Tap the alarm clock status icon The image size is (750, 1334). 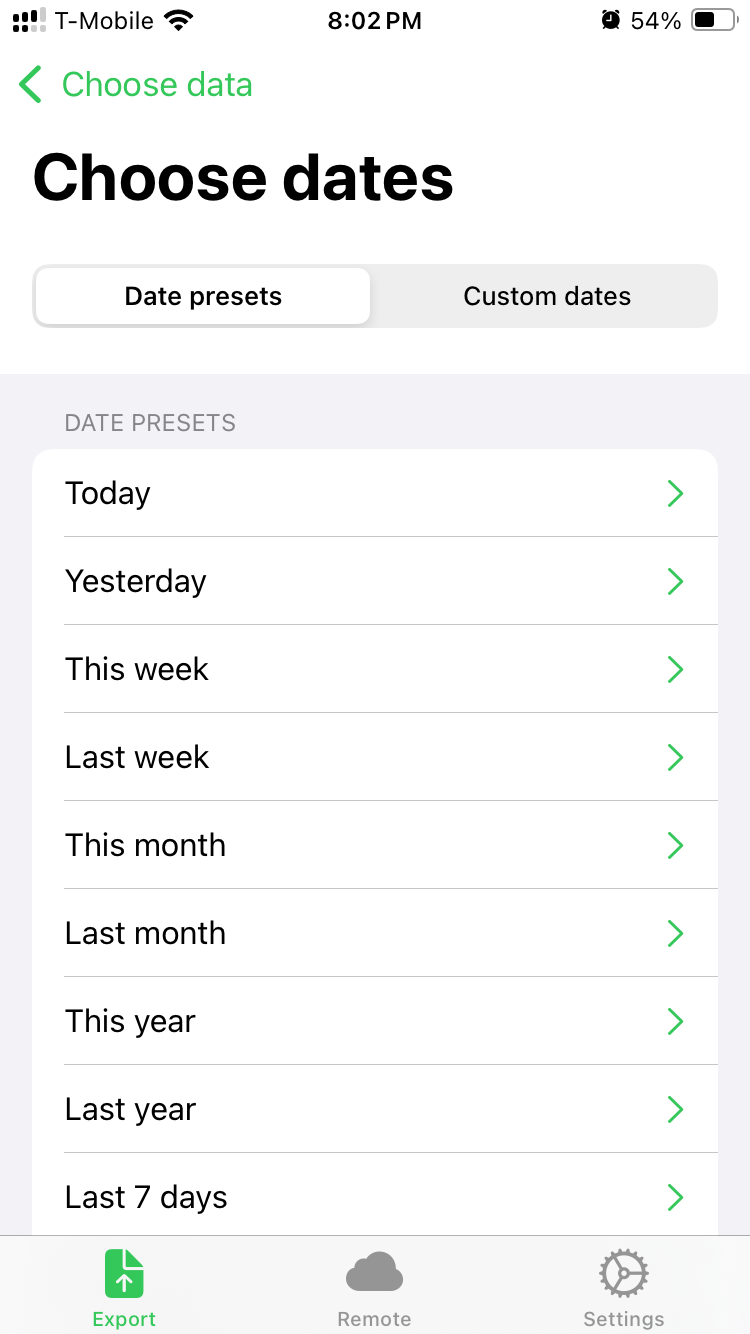coord(610,20)
